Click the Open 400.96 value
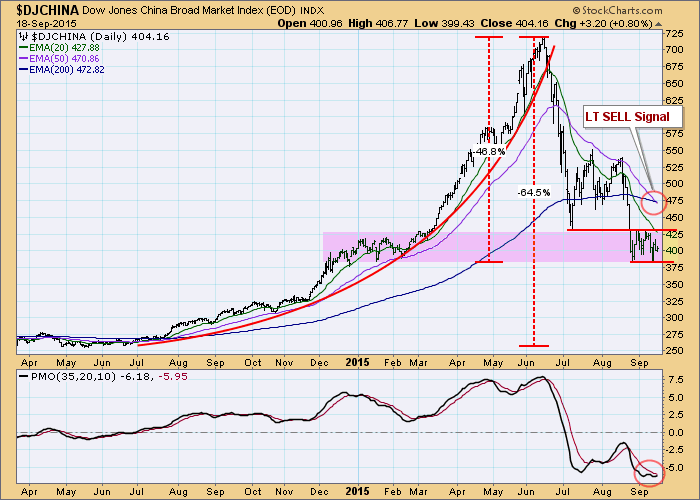The width and height of the screenshot is (700, 500). [x=310, y=23]
